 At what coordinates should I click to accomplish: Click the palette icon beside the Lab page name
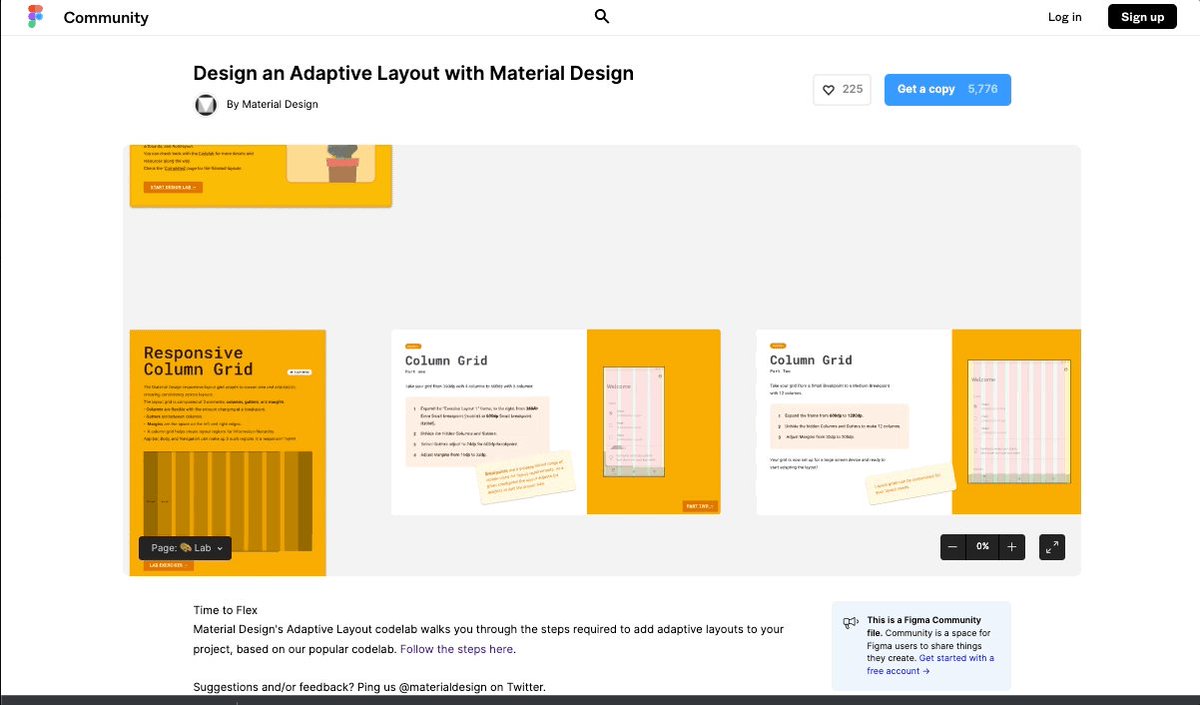[187, 548]
